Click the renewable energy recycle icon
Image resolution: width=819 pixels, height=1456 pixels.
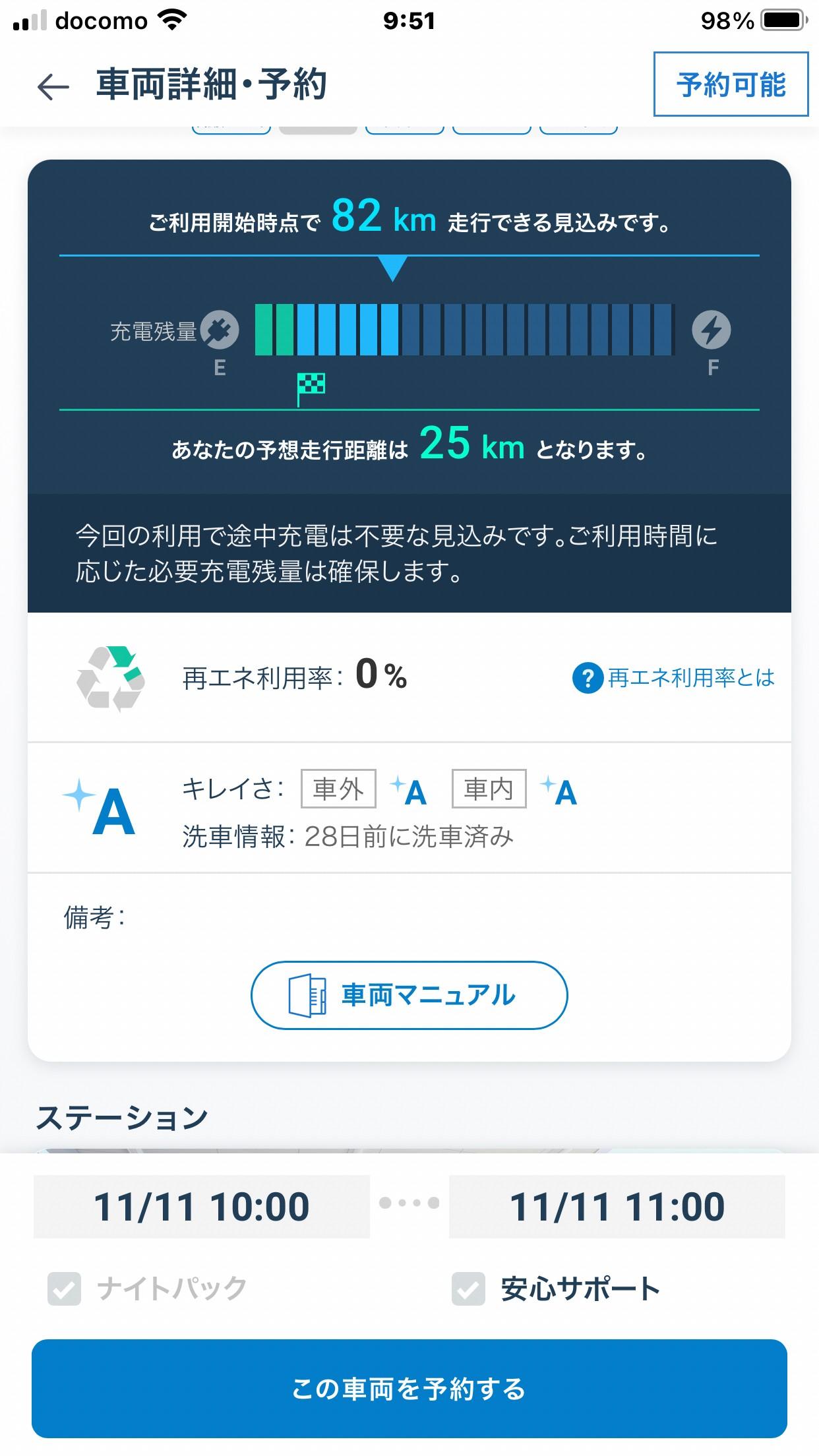pyautogui.click(x=111, y=679)
